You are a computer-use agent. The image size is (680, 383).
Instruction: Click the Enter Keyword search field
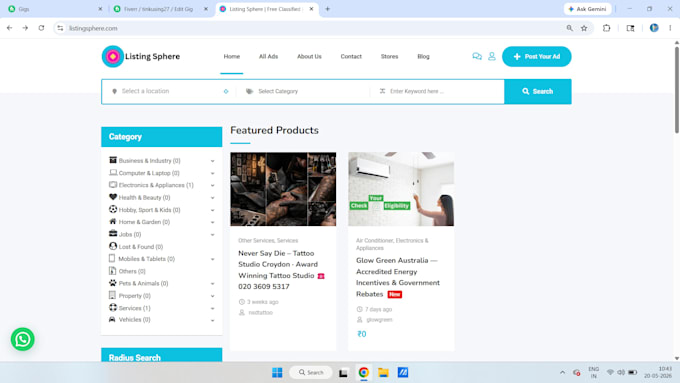pyautogui.click(x=438, y=92)
